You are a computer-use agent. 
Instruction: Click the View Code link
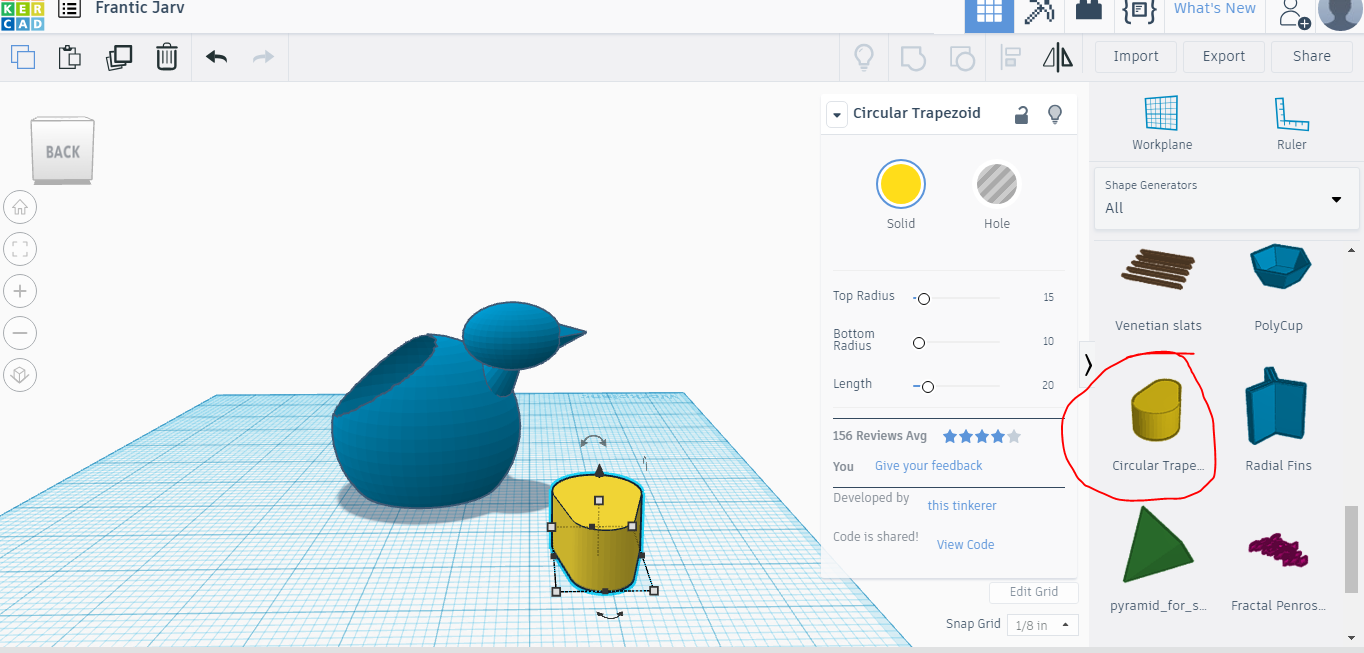pyautogui.click(x=966, y=545)
